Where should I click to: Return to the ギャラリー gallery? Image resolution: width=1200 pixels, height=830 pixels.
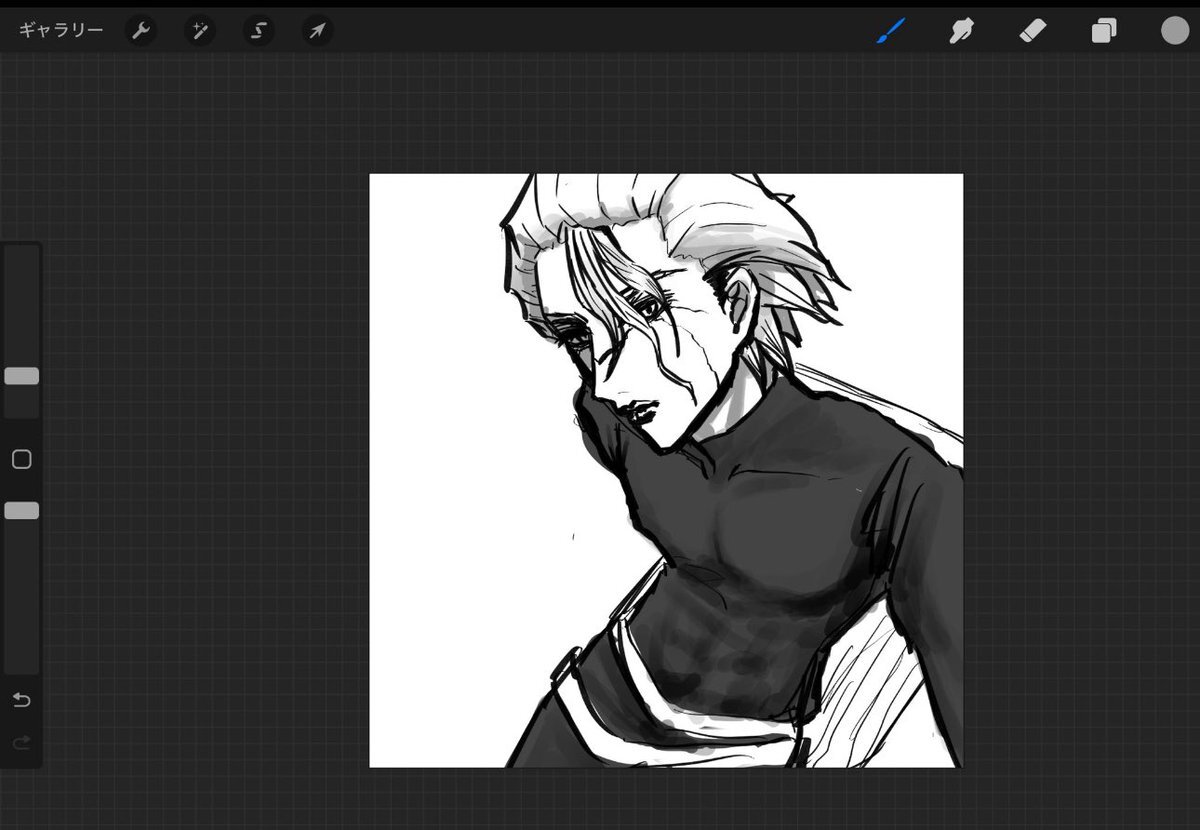point(60,30)
